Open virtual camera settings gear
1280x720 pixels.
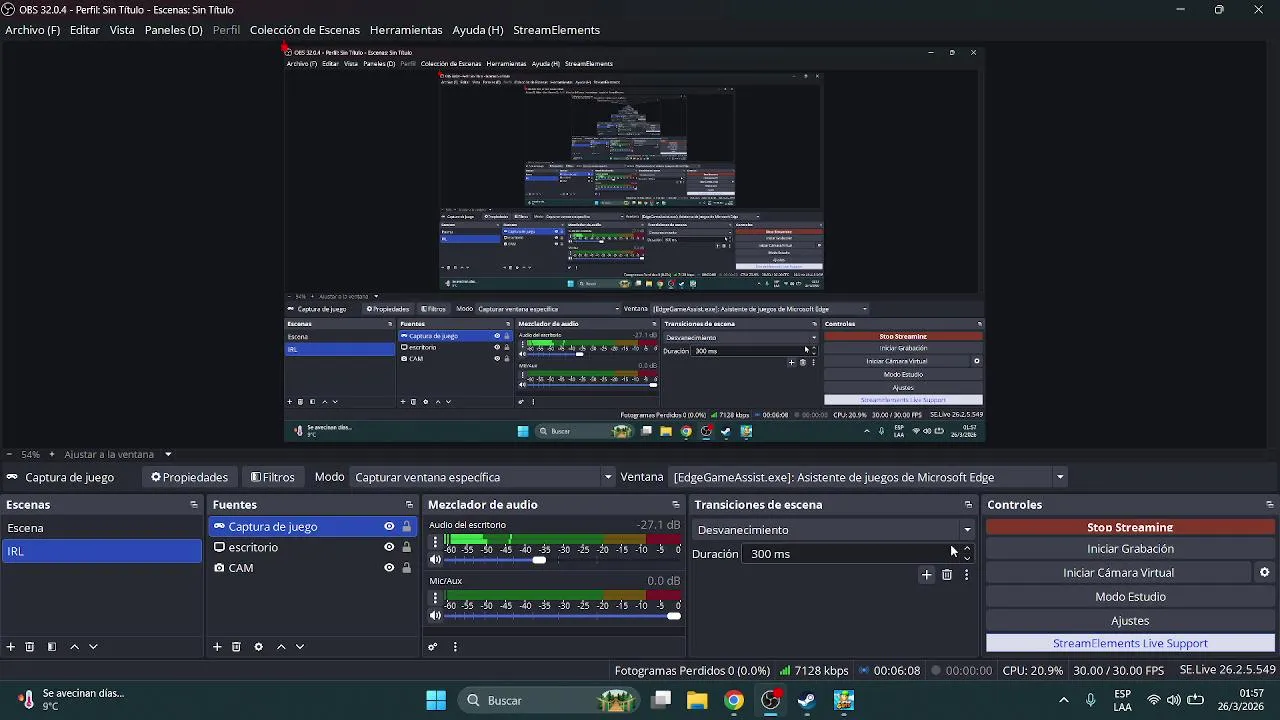(x=1264, y=573)
